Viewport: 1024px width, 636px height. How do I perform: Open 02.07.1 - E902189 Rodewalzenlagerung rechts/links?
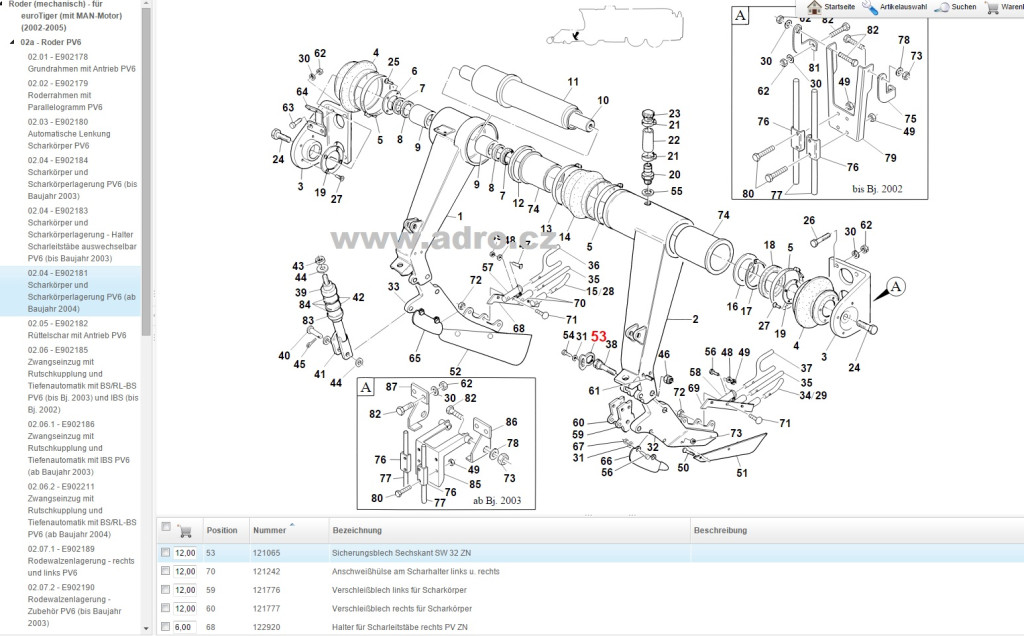click(x=81, y=561)
